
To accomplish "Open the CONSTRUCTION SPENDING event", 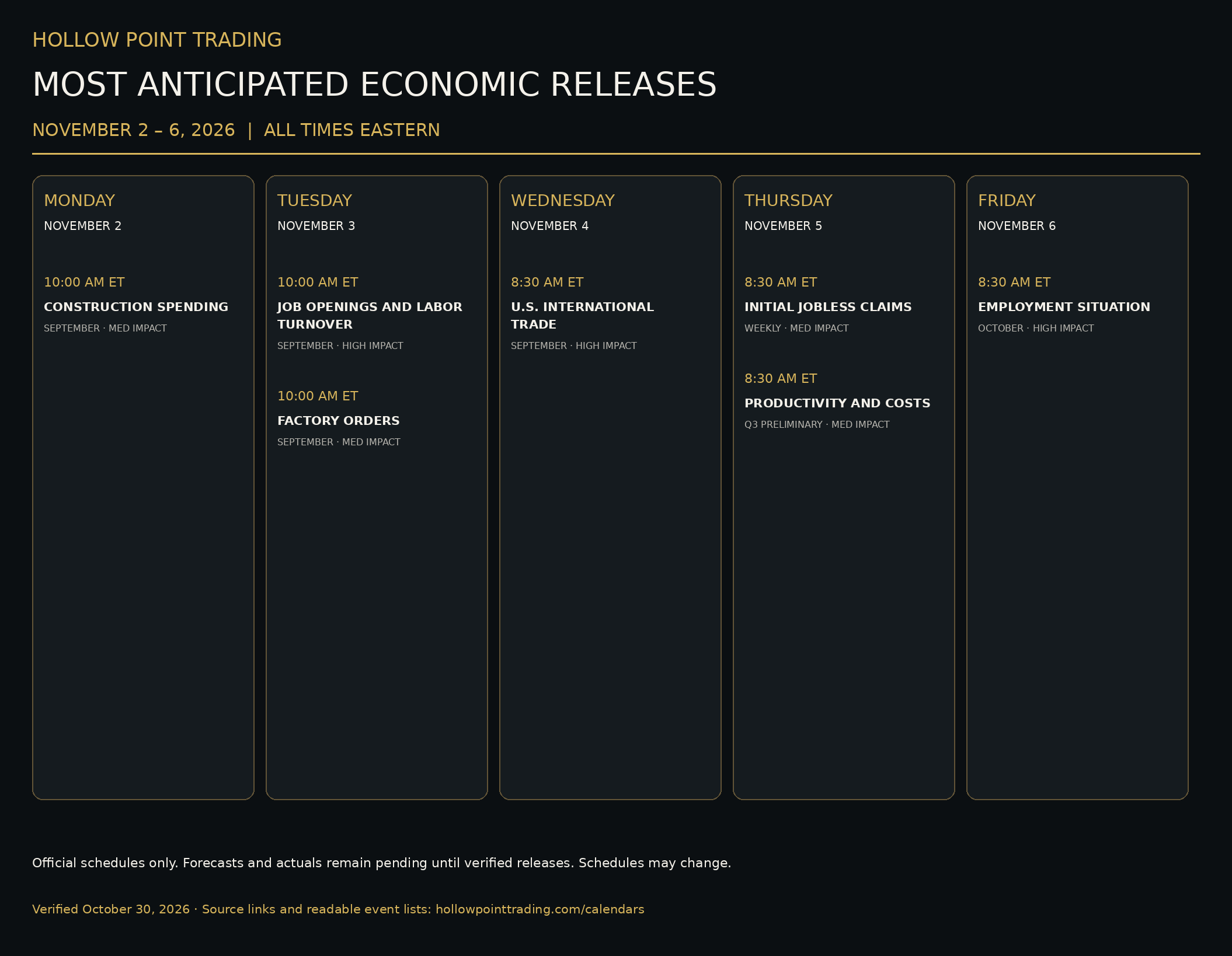I will (x=136, y=306).
